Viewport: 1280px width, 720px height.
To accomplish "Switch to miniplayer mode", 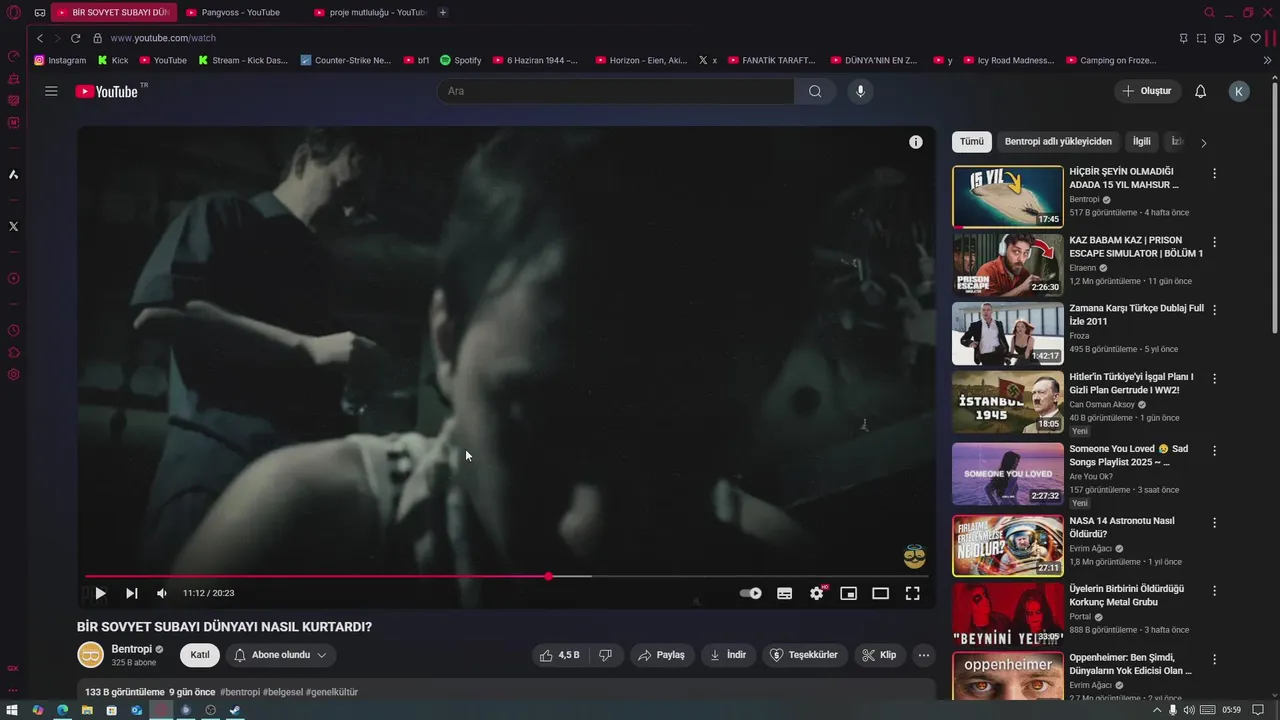I will pyautogui.click(x=848, y=593).
